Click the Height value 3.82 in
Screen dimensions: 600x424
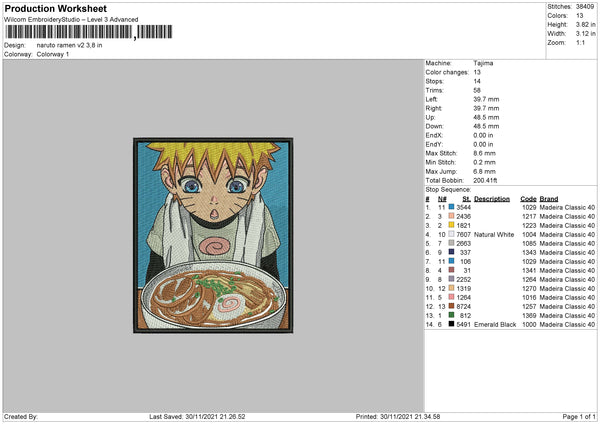click(x=585, y=24)
